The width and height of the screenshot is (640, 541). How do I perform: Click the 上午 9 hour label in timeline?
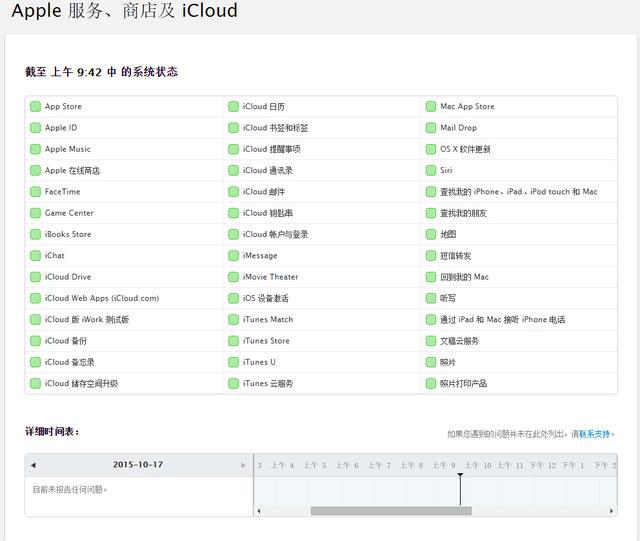click(444, 465)
